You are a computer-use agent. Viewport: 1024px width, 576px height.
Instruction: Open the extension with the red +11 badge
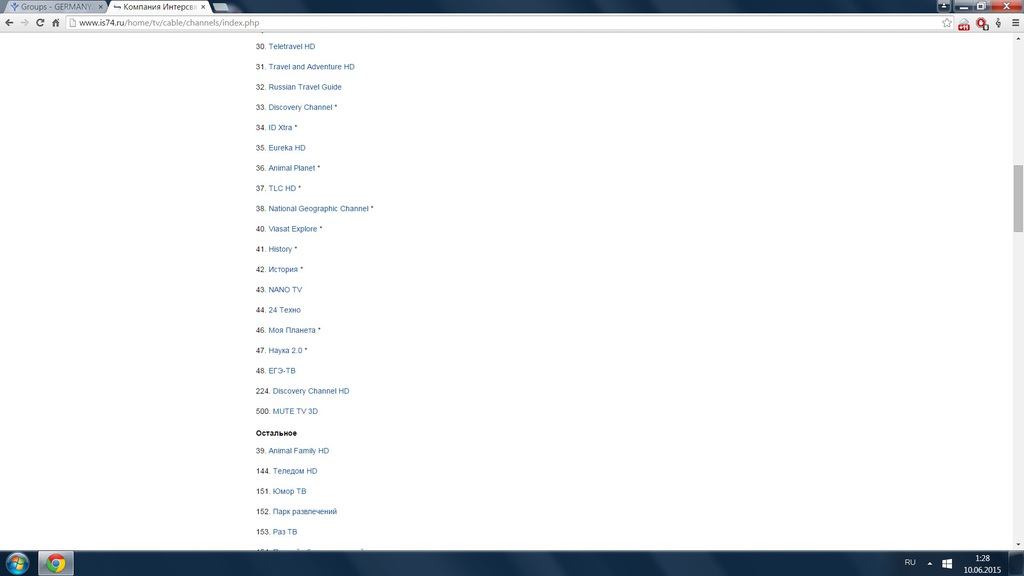pyautogui.click(x=964, y=24)
